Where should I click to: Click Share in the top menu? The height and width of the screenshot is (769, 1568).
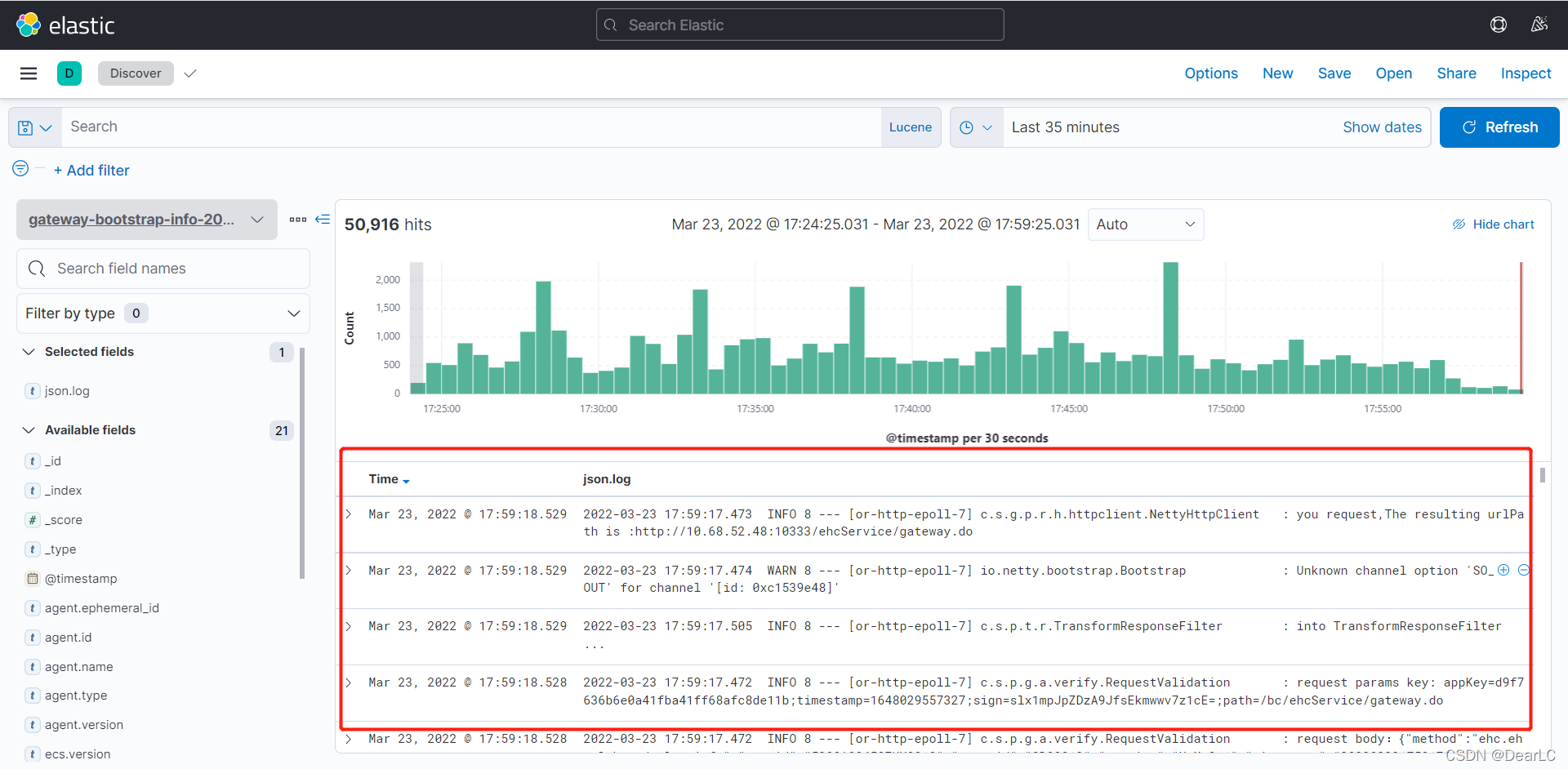click(x=1456, y=73)
